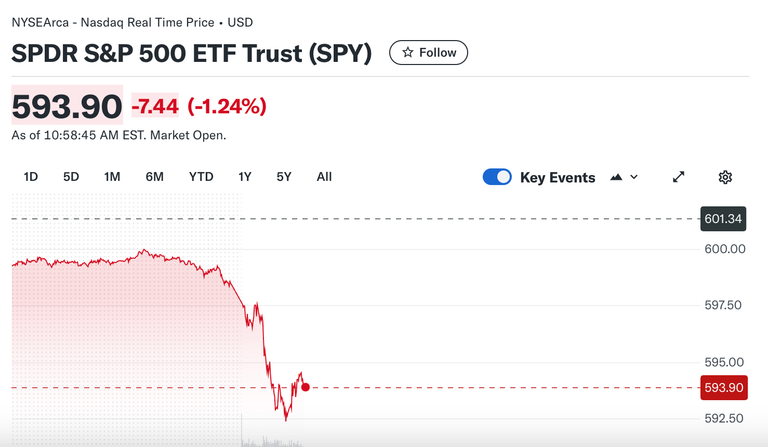Switch chart to 5D range
The height and width of the screenshot is (447, 768).
coord(71,177)
